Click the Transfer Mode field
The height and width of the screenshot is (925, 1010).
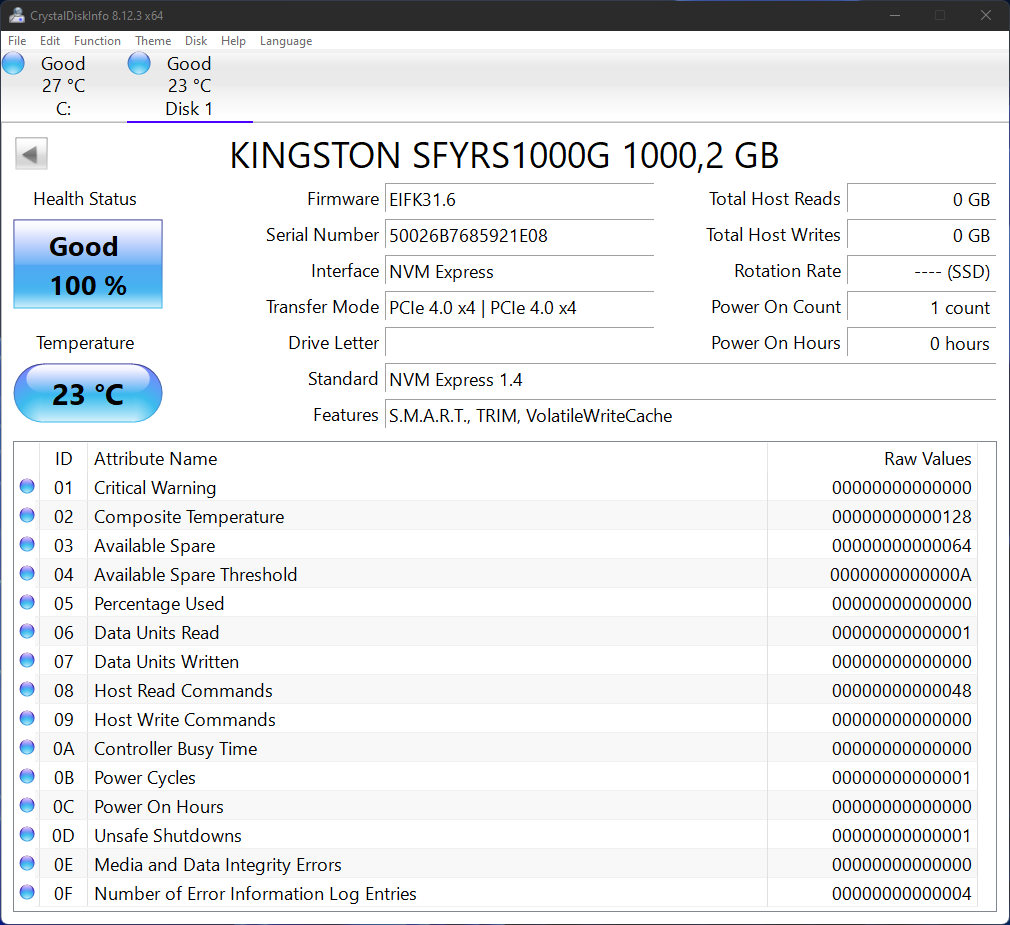[519, 308]
